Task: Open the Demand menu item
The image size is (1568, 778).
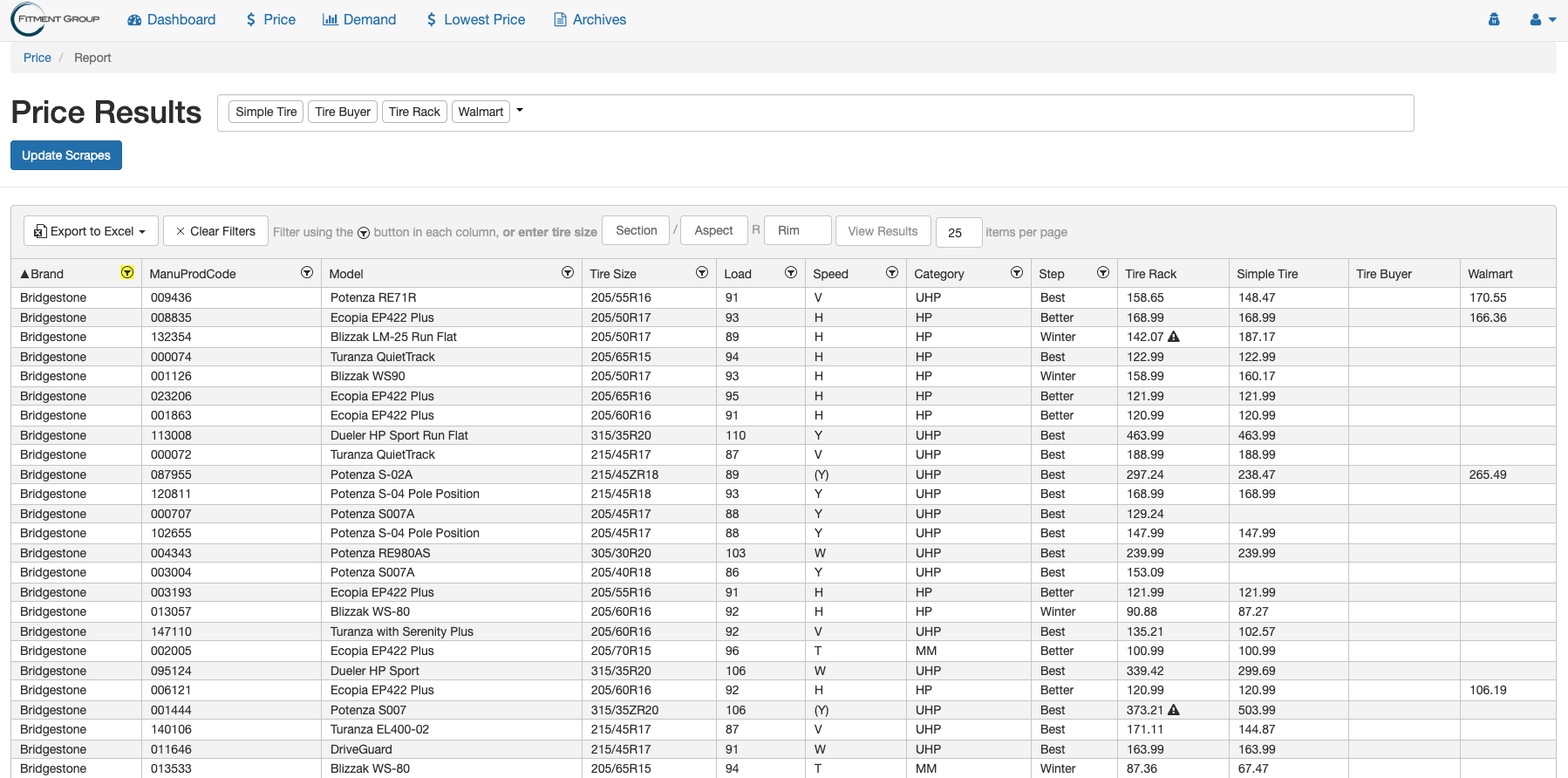Action: click(x=359, y=19)
